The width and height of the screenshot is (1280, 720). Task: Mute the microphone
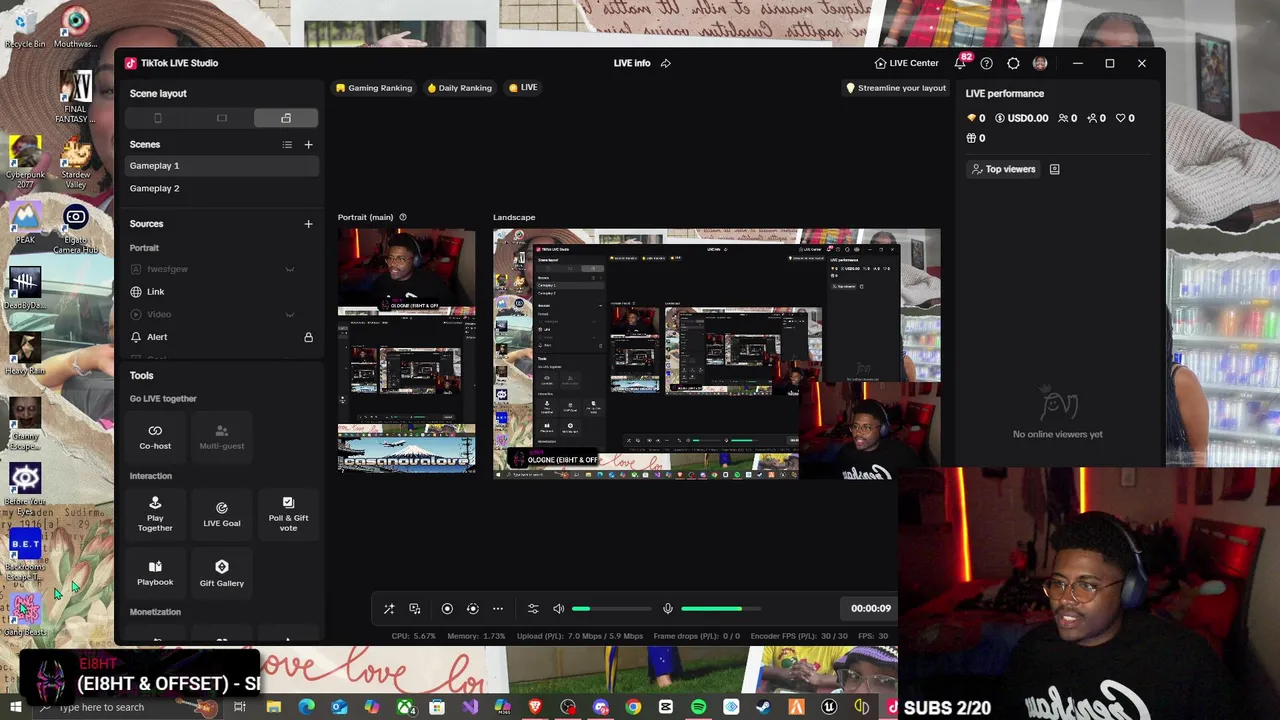coord(668,609)
